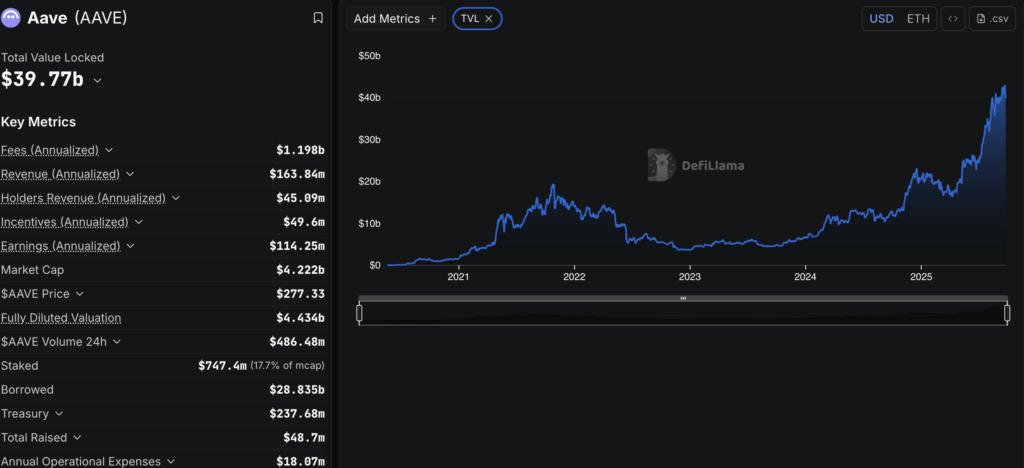The image size is (1024, 468).
Task: Switch chart currency to ETH
Action: point(917,19)
